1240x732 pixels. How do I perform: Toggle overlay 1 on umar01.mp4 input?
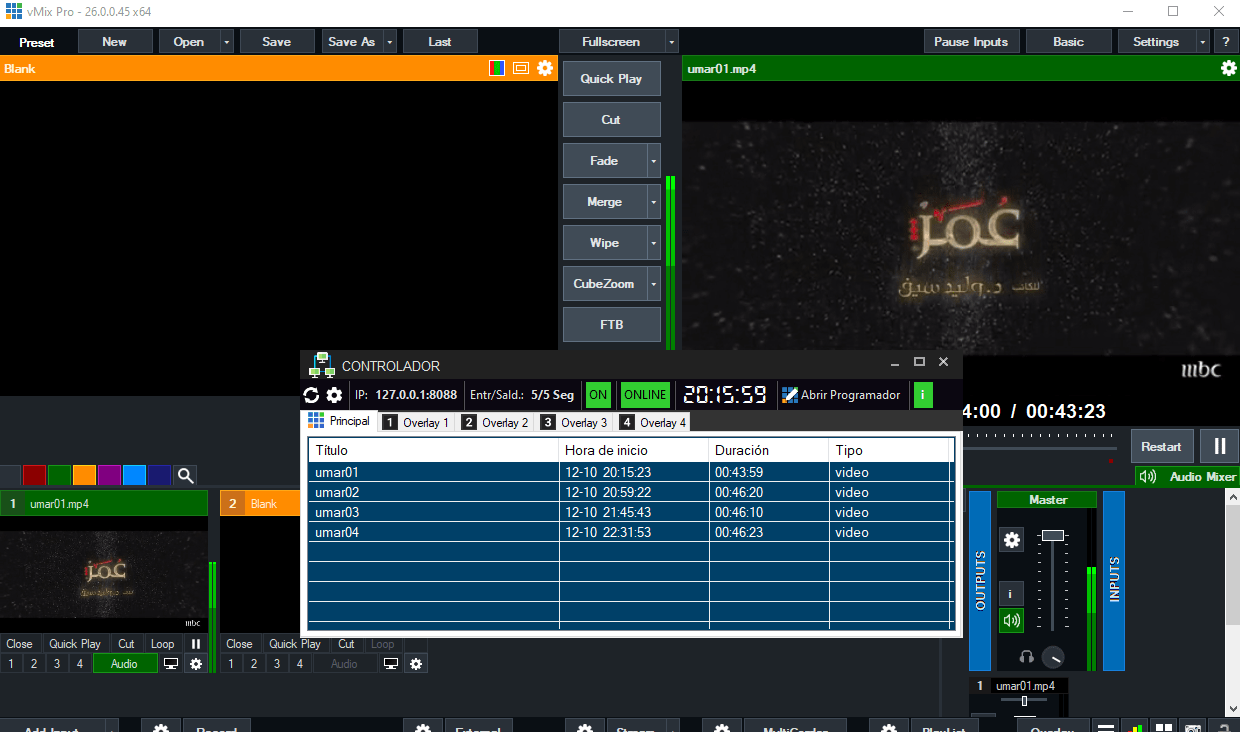coord(11,663)
